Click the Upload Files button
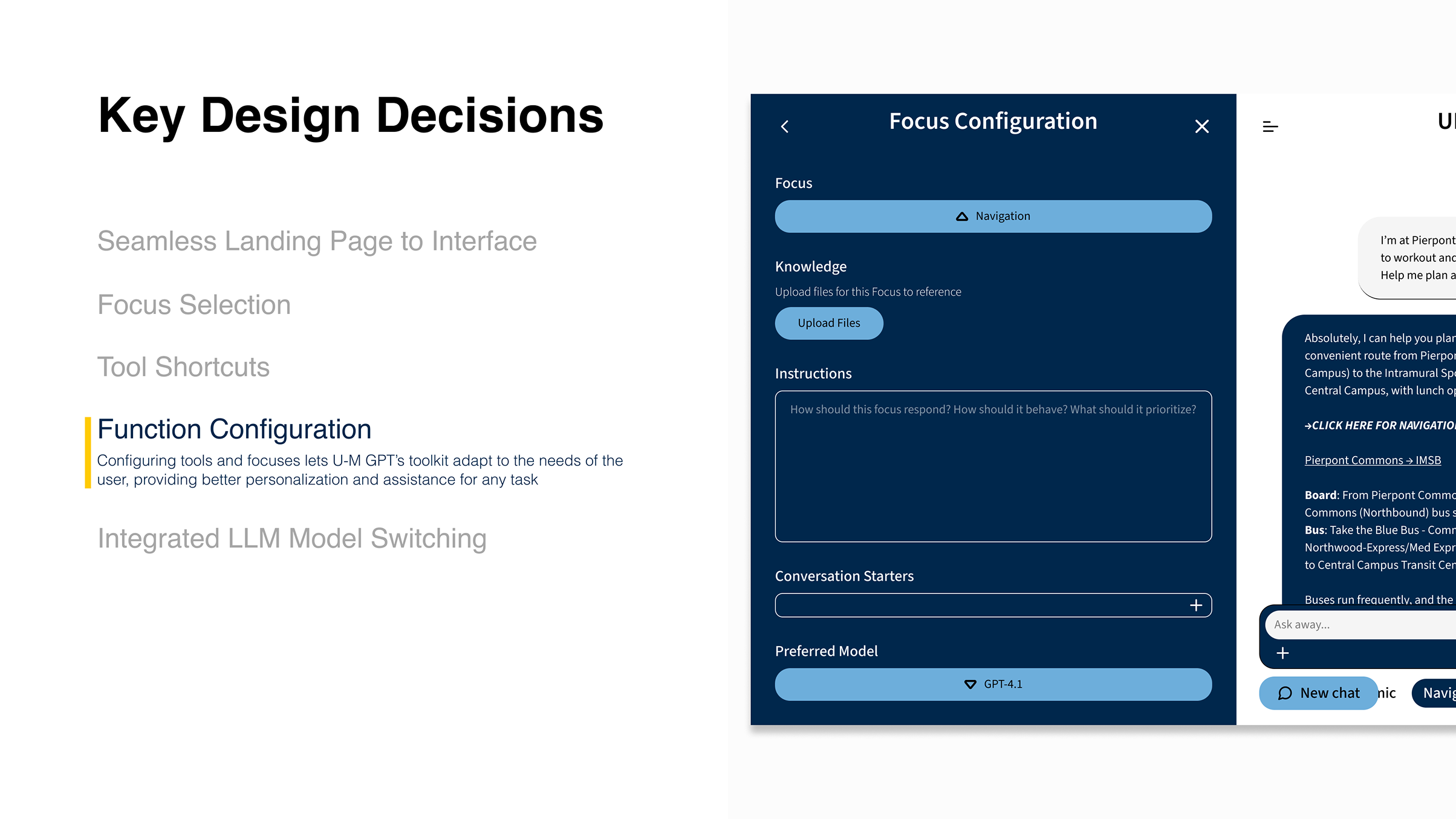1456x819 pixels. [x=828, y=323]
